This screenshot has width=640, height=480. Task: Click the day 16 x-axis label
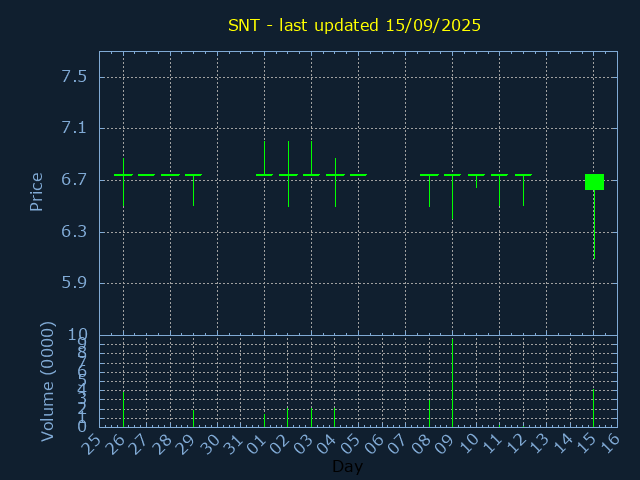tap(611, 444)
